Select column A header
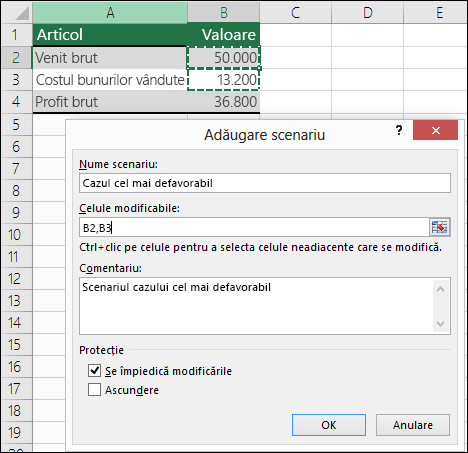Viewport: 468px width, 453px height. pos(110,13)
